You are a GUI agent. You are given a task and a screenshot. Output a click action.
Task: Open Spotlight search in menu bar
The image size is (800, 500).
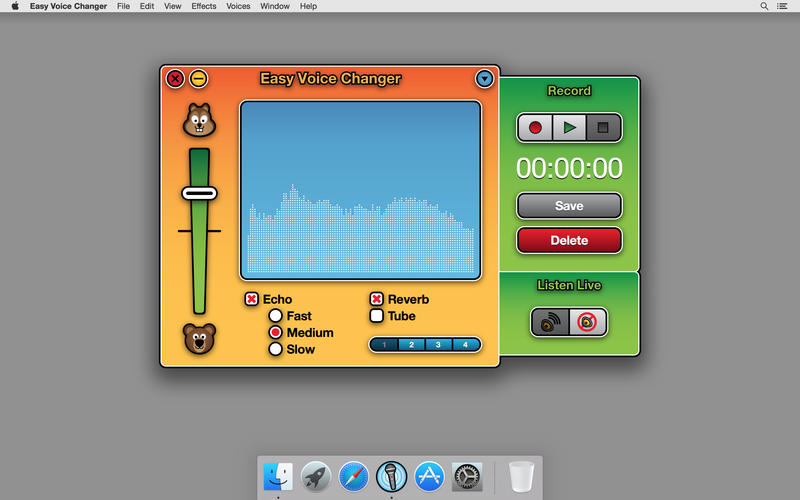pos(765,6)
